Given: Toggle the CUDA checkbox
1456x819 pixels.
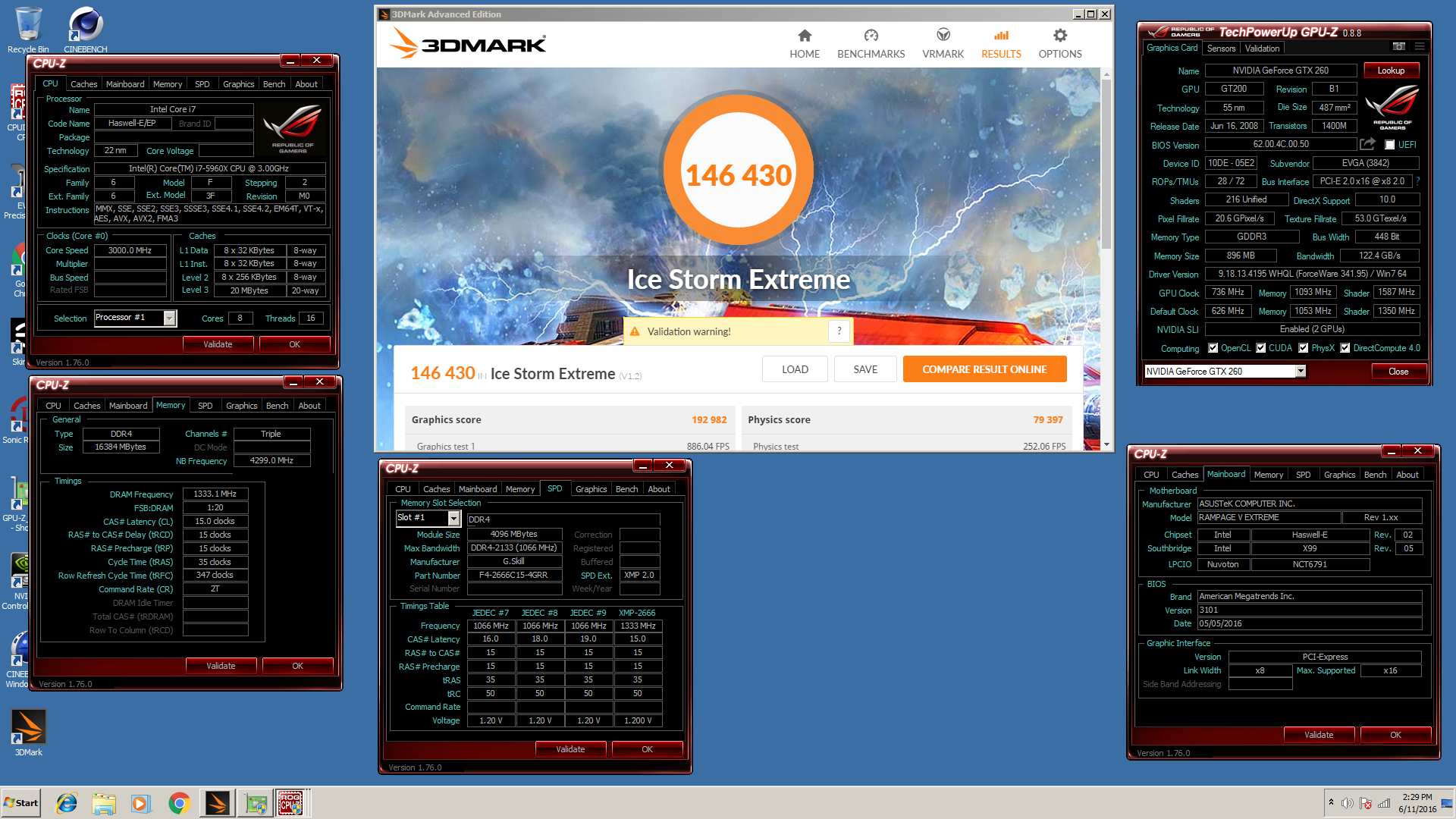Looking at the screenshot, I should [x=1261, y=348].
